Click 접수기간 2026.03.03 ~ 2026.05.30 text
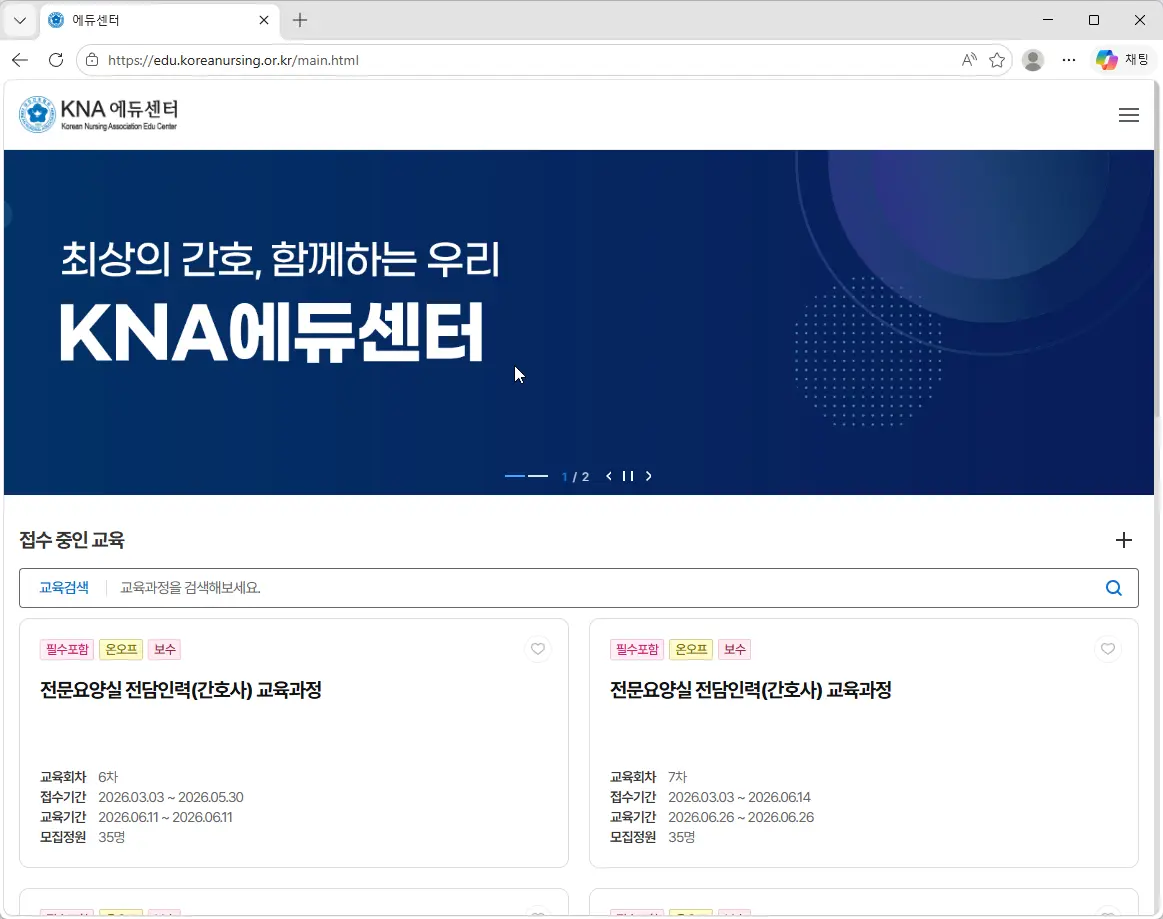1163x919 pixels. point(142,797)
